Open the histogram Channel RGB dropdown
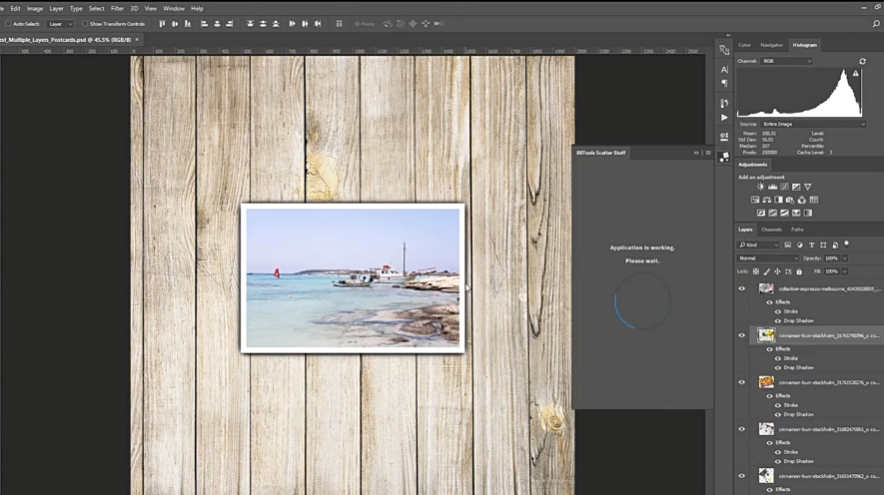Image resolution: width=884 pixels, height=495 pixels. click(787, 61)
